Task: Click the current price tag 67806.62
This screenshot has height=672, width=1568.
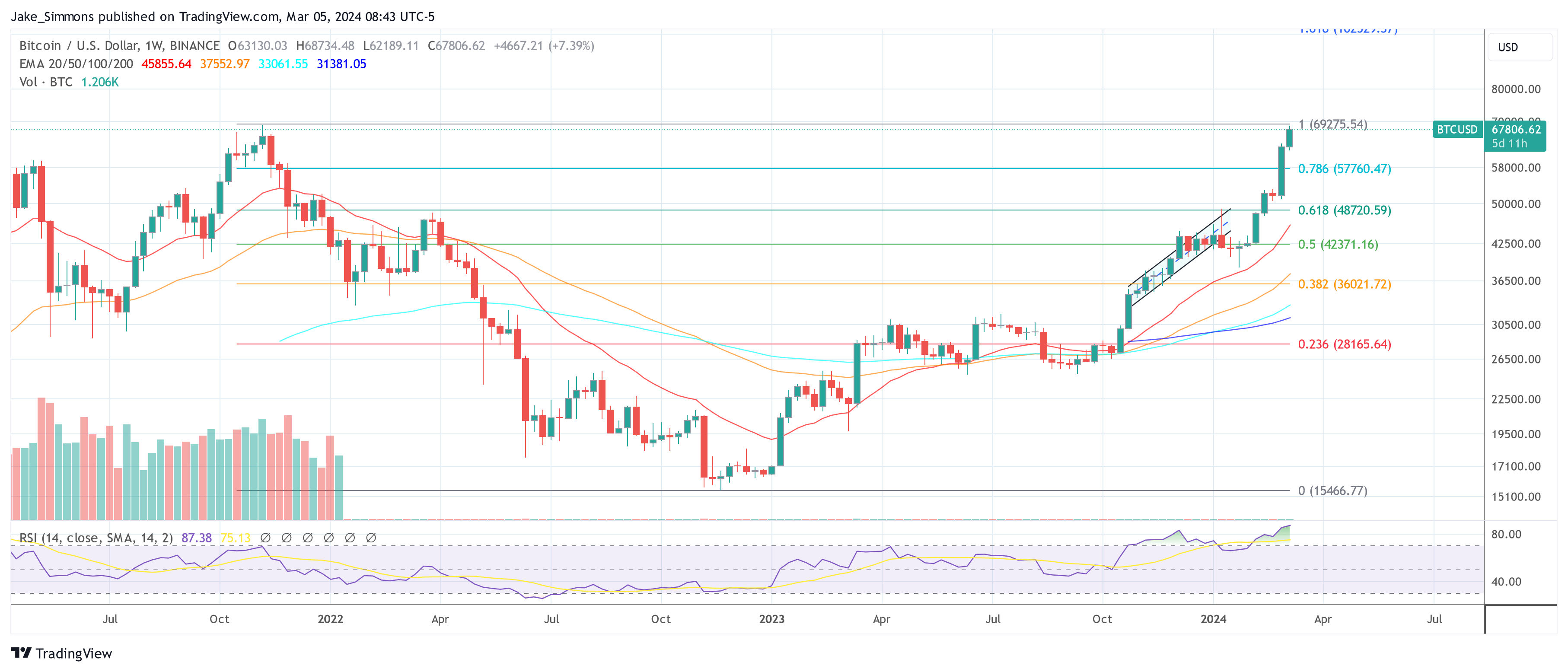Action: (x=1516, y=130)
